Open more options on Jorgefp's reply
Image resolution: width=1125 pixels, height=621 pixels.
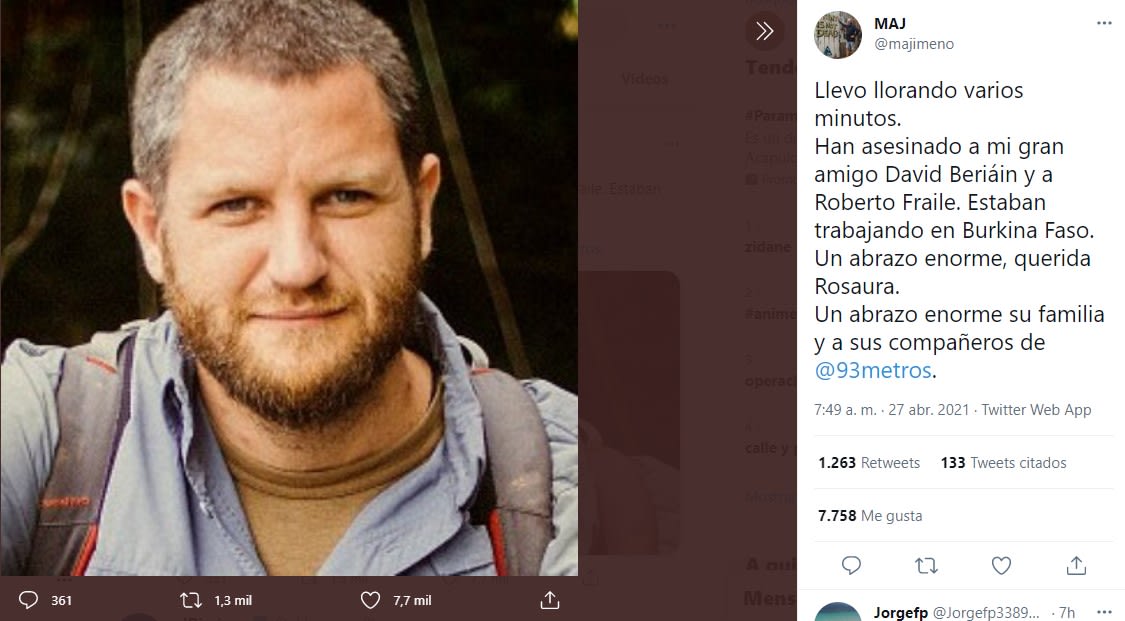coord(1103,612)
